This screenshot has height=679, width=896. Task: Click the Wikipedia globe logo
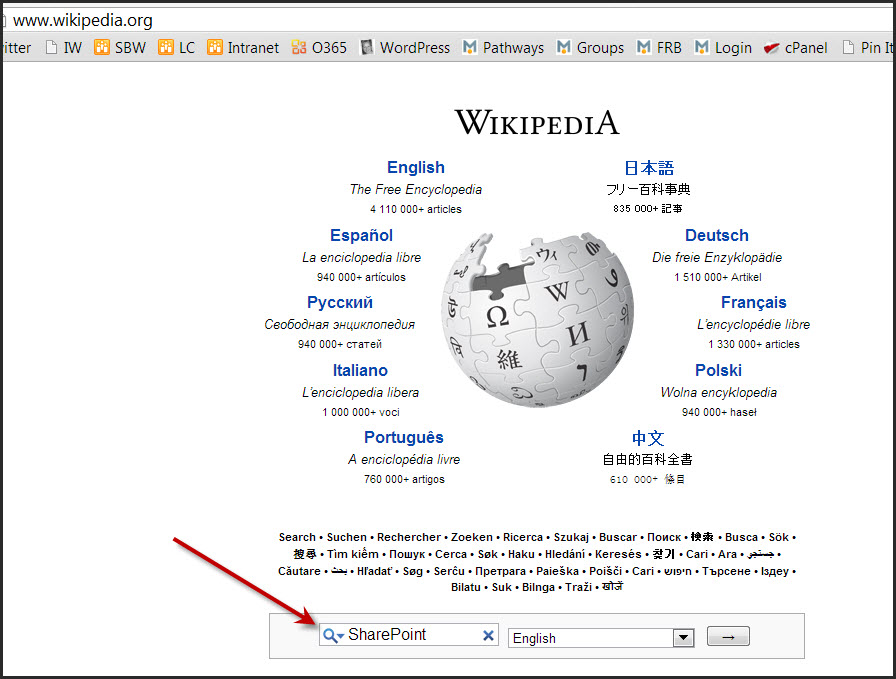click(537, 319)
